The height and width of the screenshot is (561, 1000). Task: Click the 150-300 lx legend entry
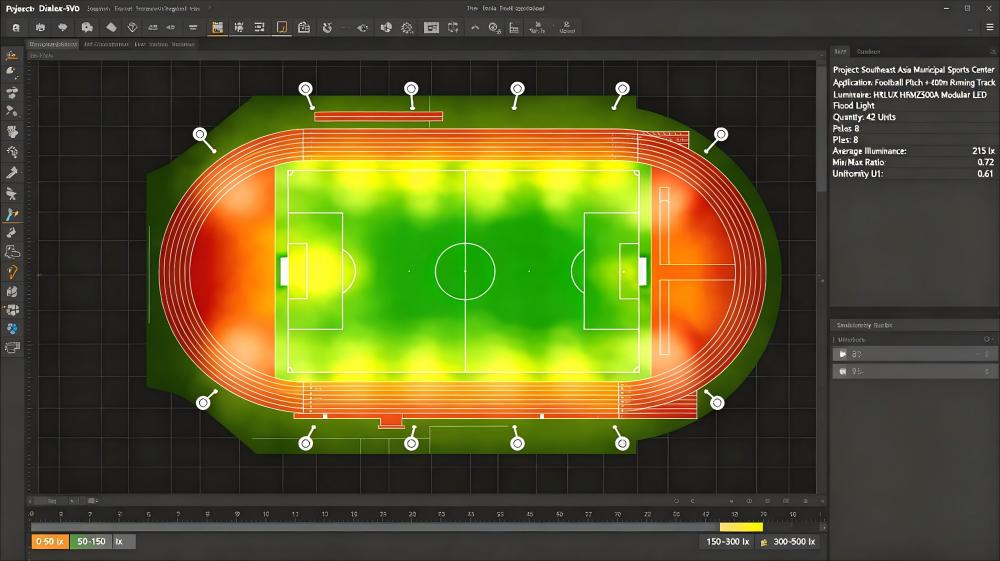pos(727,542)
